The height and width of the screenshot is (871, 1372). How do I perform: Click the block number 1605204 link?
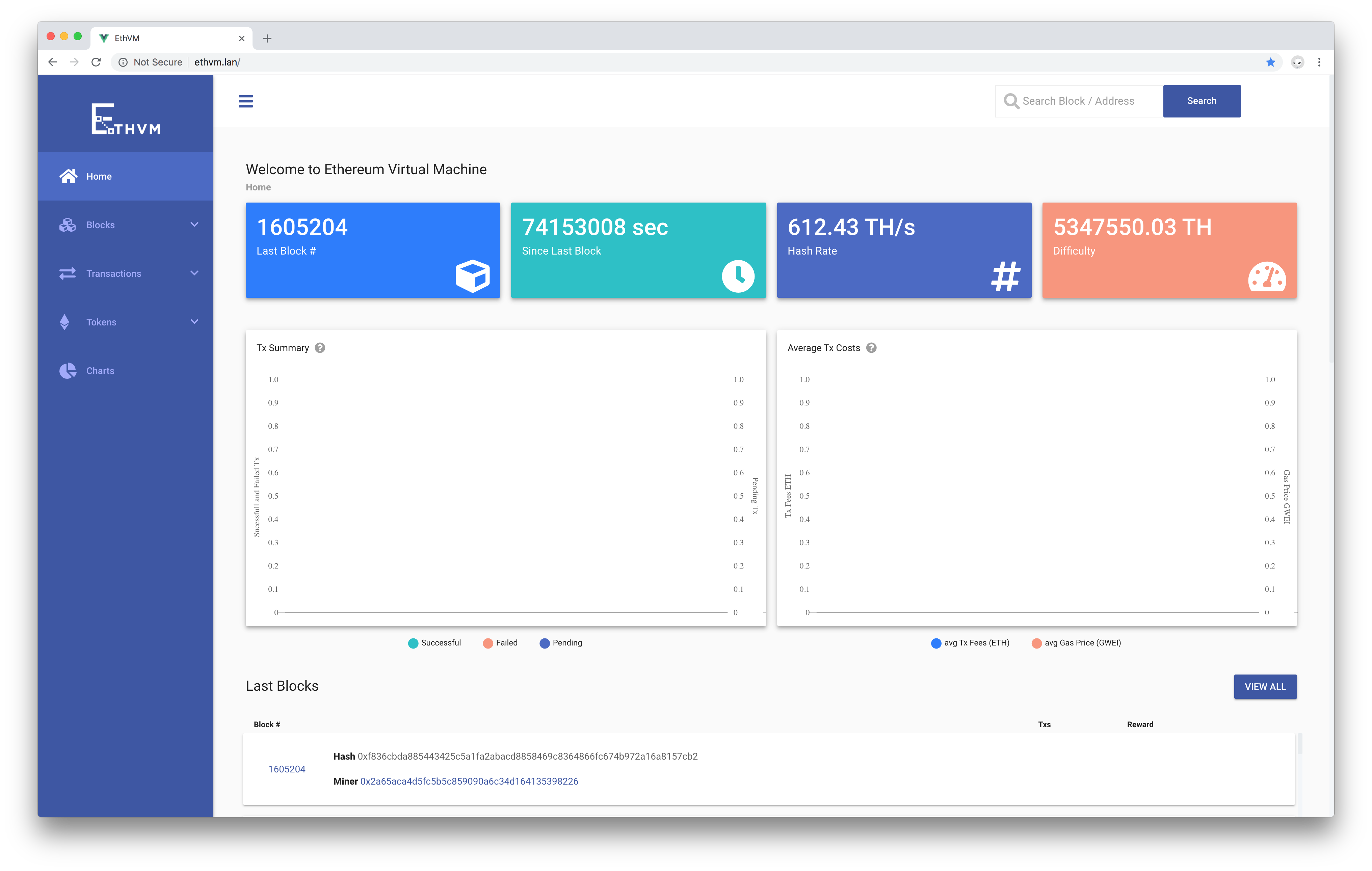pyautogui.click(x=286, y=769)
